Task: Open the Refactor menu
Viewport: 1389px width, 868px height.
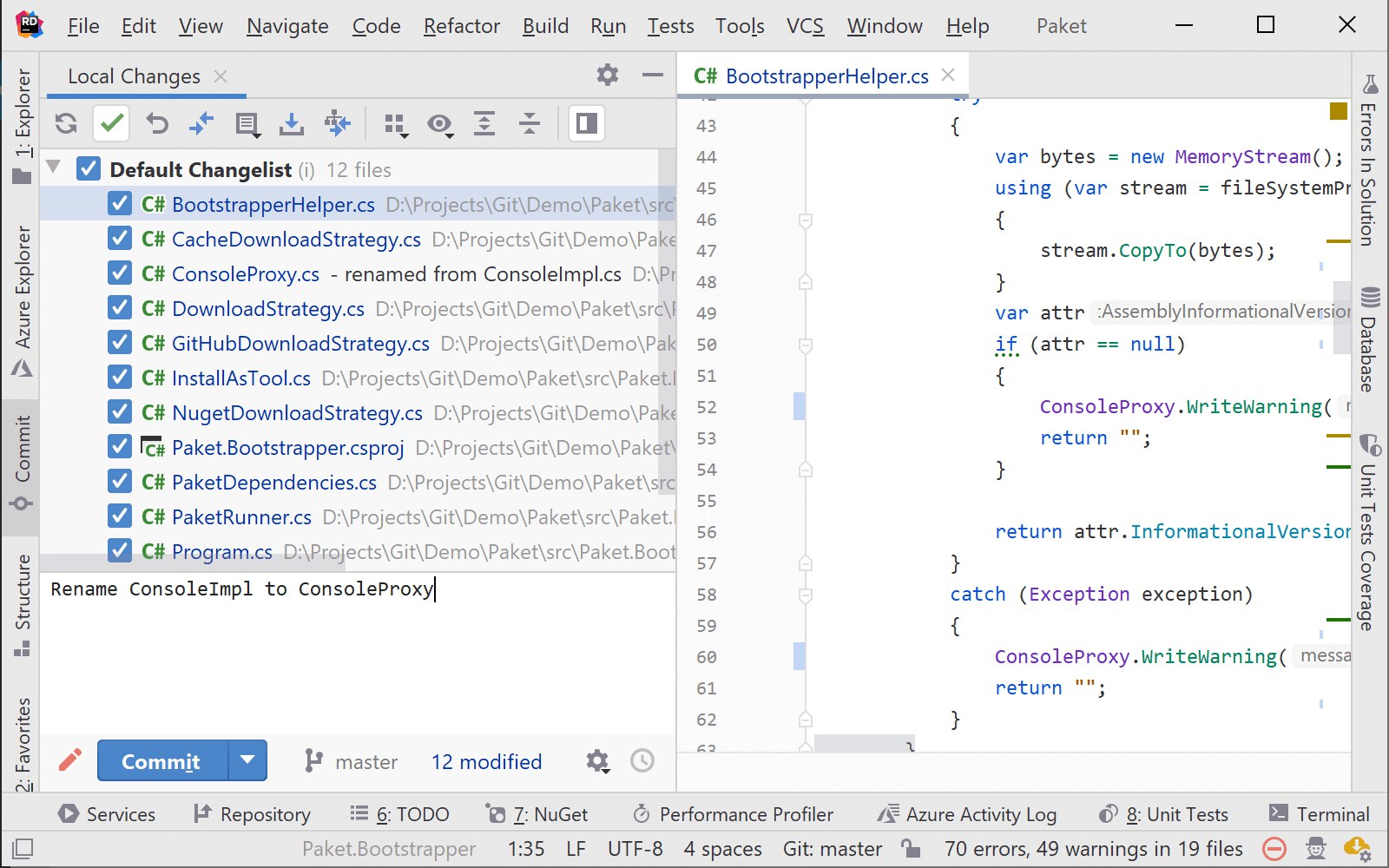Action: (x=462, y=26)
